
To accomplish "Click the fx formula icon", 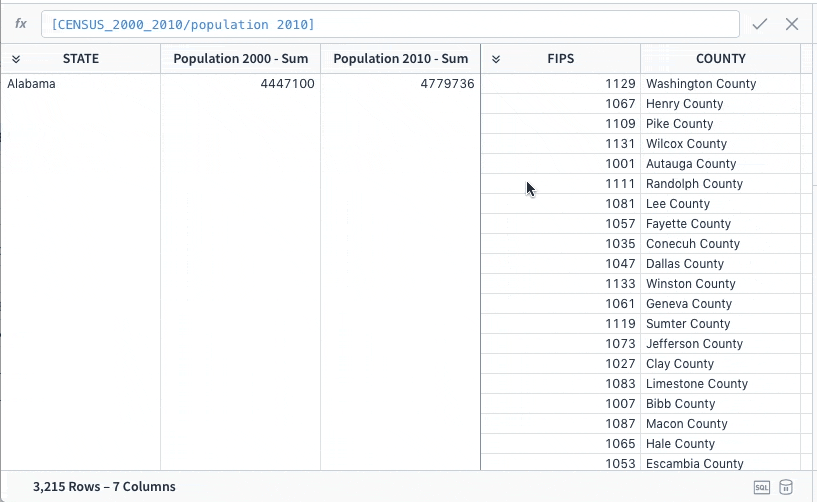I will click(21, 24).
